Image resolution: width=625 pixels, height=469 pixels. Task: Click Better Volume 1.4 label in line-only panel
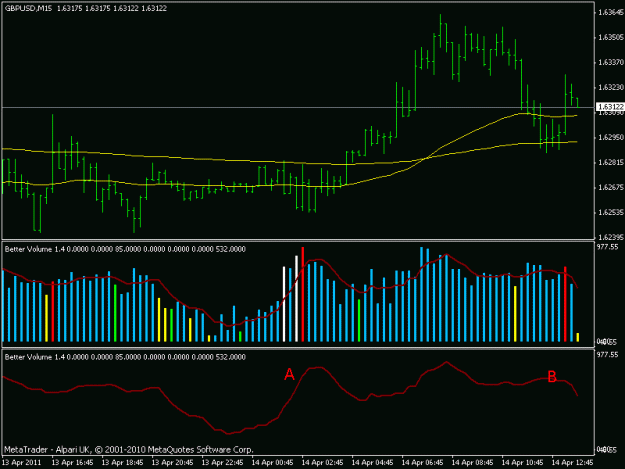[x=34, y=357]
